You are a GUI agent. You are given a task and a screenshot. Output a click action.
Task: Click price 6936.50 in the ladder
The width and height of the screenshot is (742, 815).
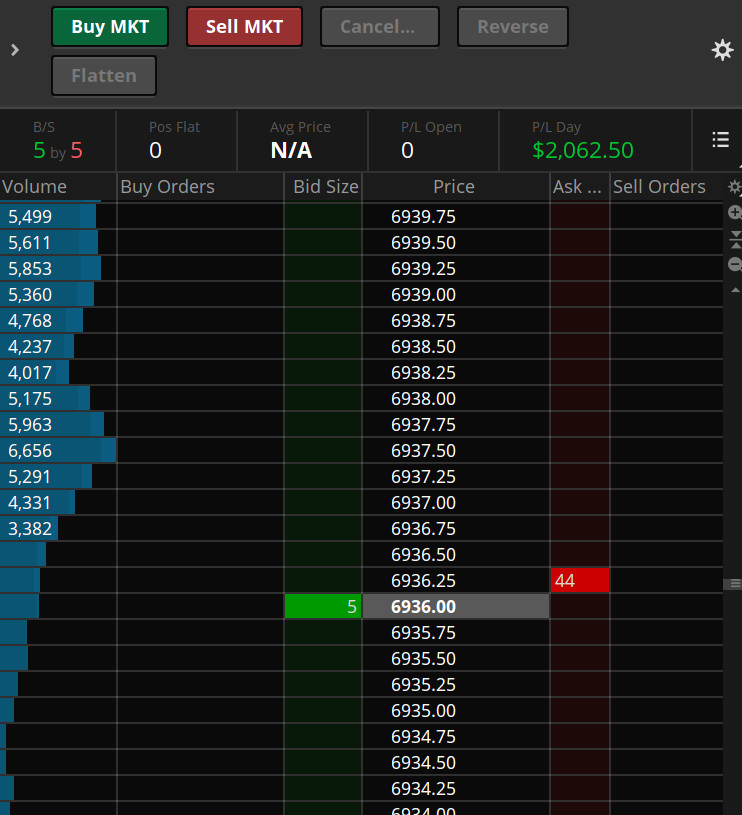(x=423, y=554)
